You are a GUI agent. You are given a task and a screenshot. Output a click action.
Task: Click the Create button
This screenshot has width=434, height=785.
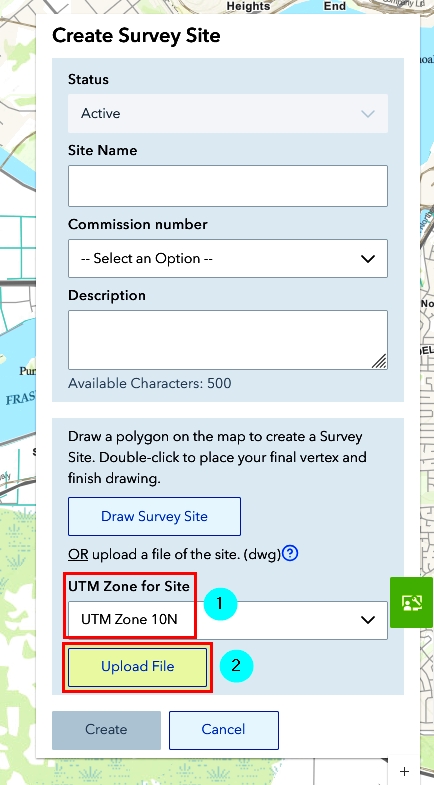tap(106, 730)
